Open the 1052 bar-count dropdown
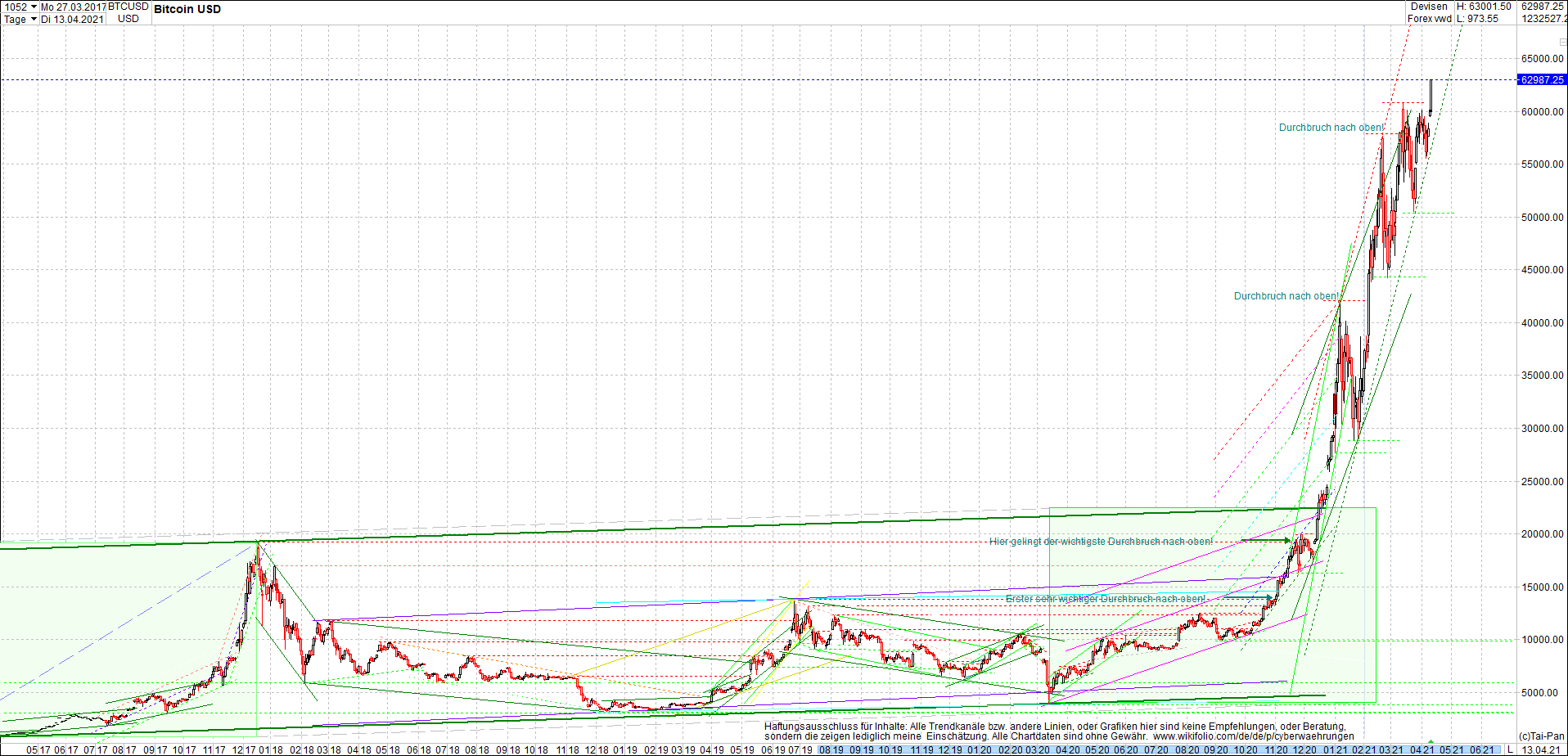Viewport: 1568px width, 756px height. 20,7
